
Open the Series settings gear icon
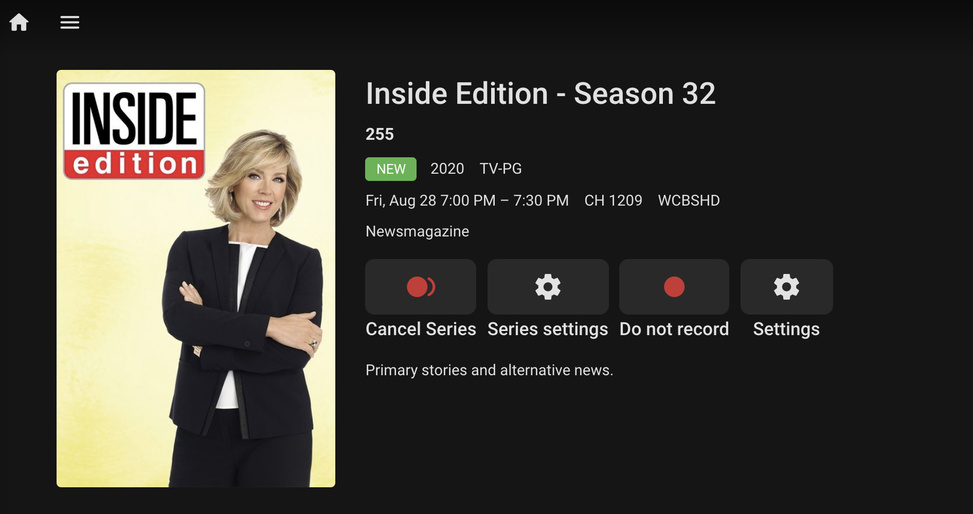click(x=548, y=287)
